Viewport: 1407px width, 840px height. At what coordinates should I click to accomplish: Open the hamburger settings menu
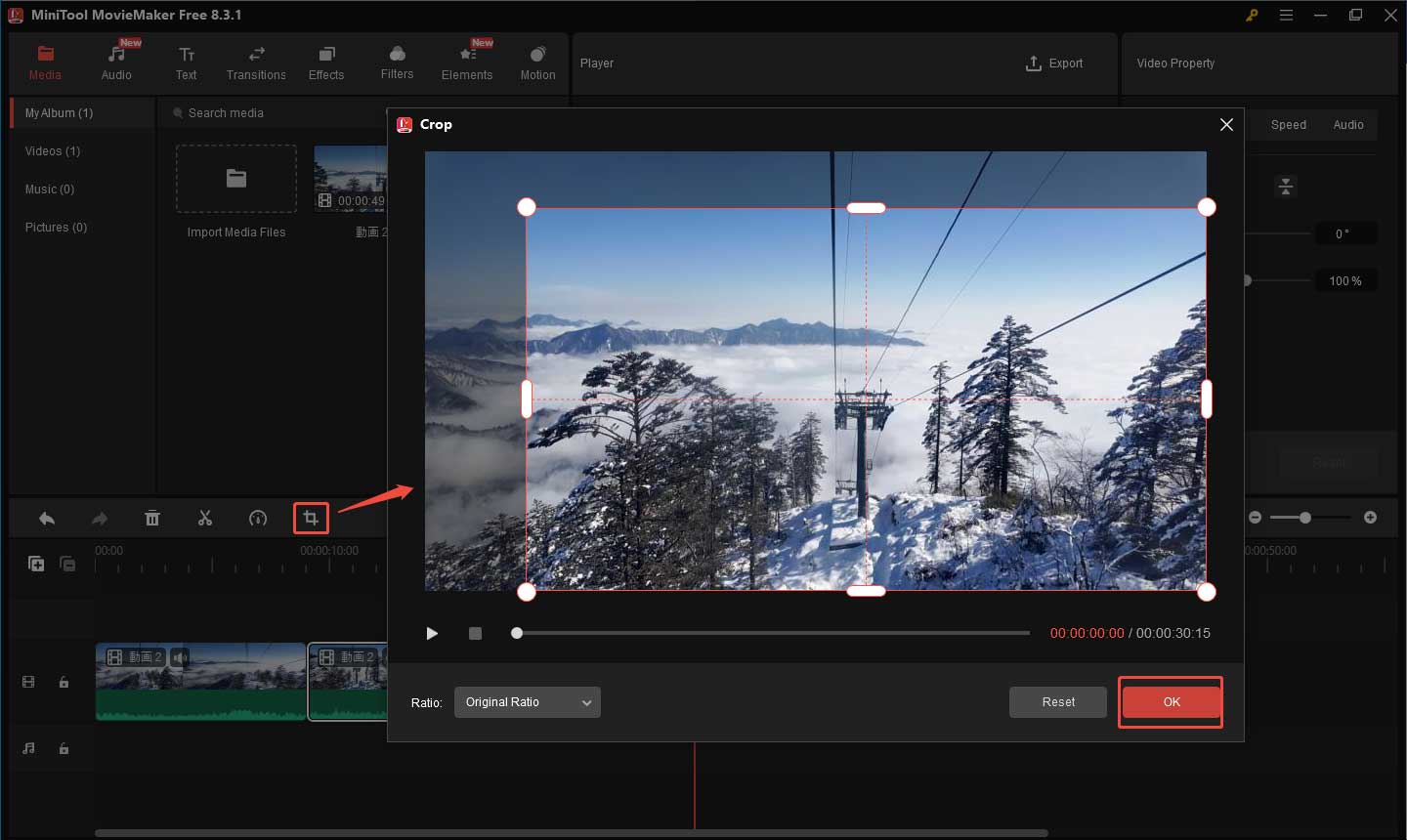[1286, 15]
